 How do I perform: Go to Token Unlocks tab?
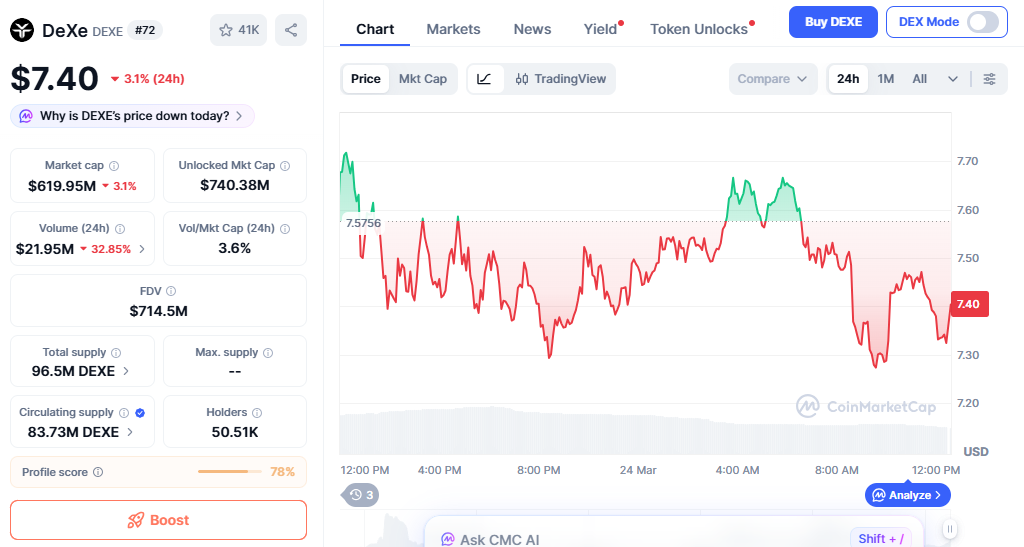(x=699, y=29)
